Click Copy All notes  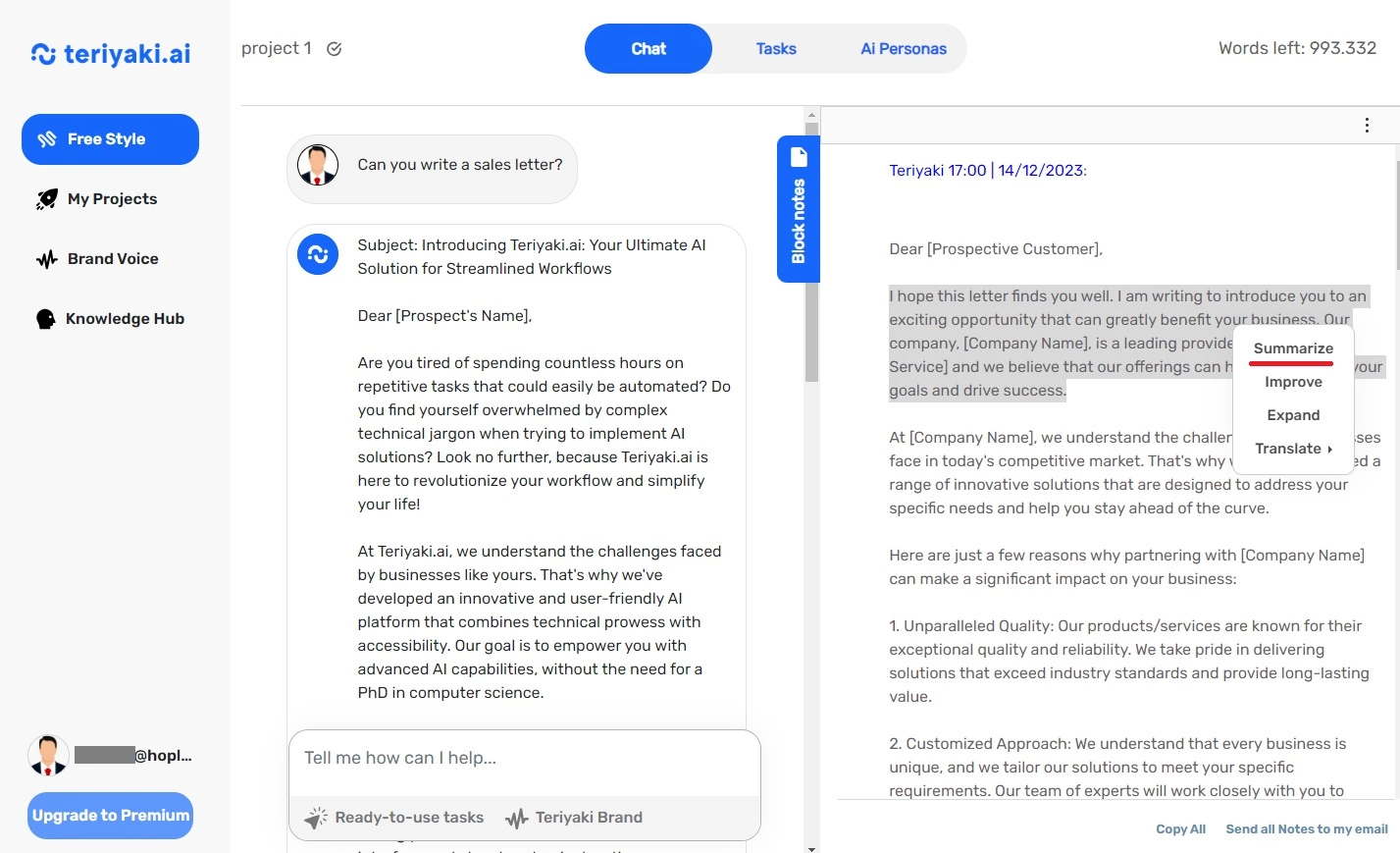1180,829
